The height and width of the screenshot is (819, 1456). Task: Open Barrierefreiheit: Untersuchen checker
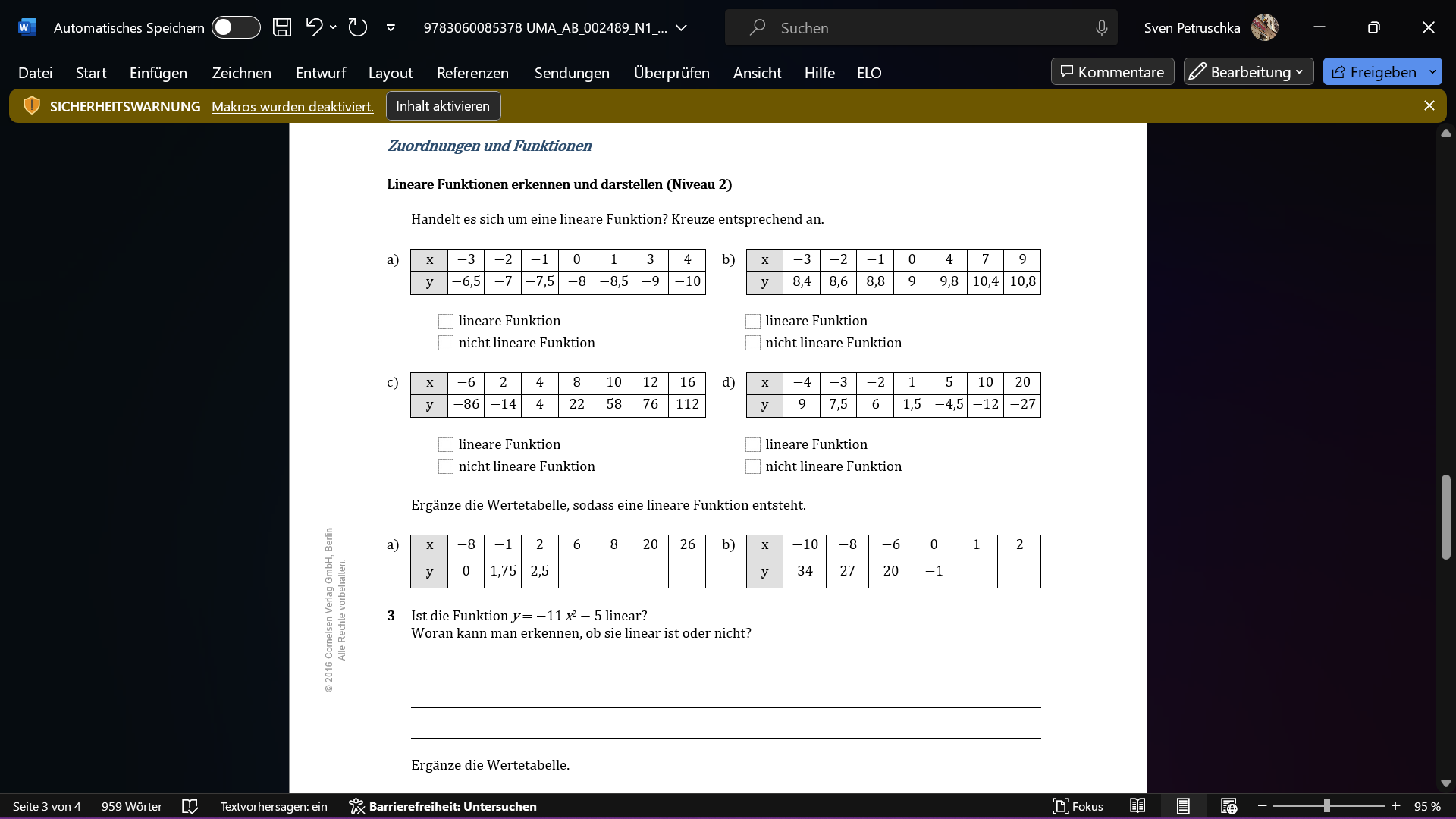click(x=443, y=806)
